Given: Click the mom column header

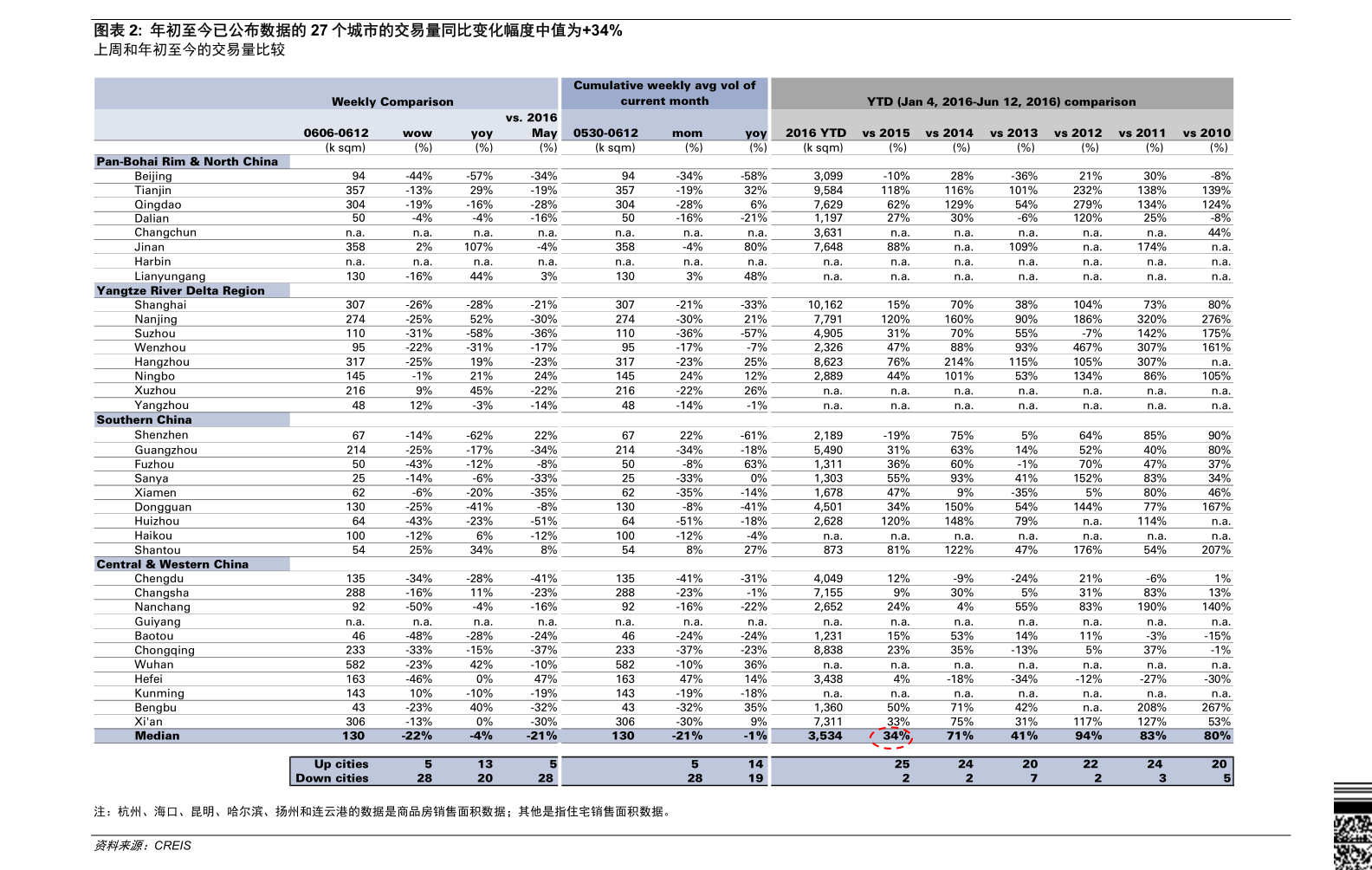Looking at the screenshot, I should coord(688,133).
